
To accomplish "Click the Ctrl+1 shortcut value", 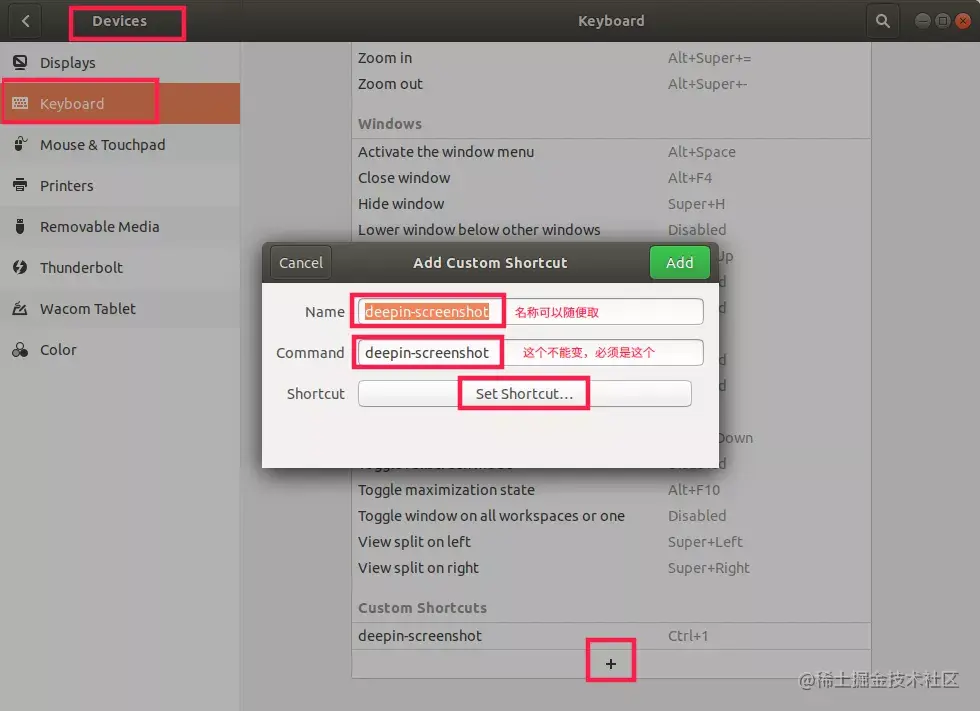I will point(688,636).
